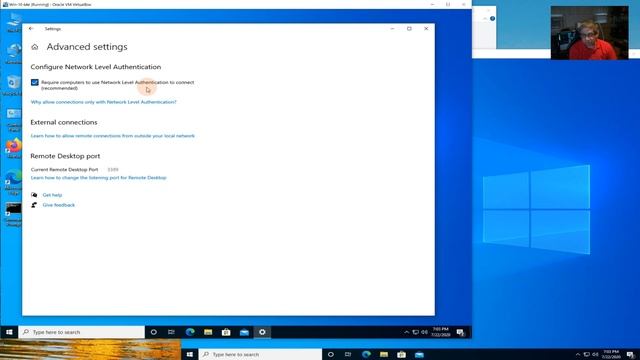Click the Get help chat bubble icon
Viewport: 640px width, 360px height.
[x=34, y=195]
